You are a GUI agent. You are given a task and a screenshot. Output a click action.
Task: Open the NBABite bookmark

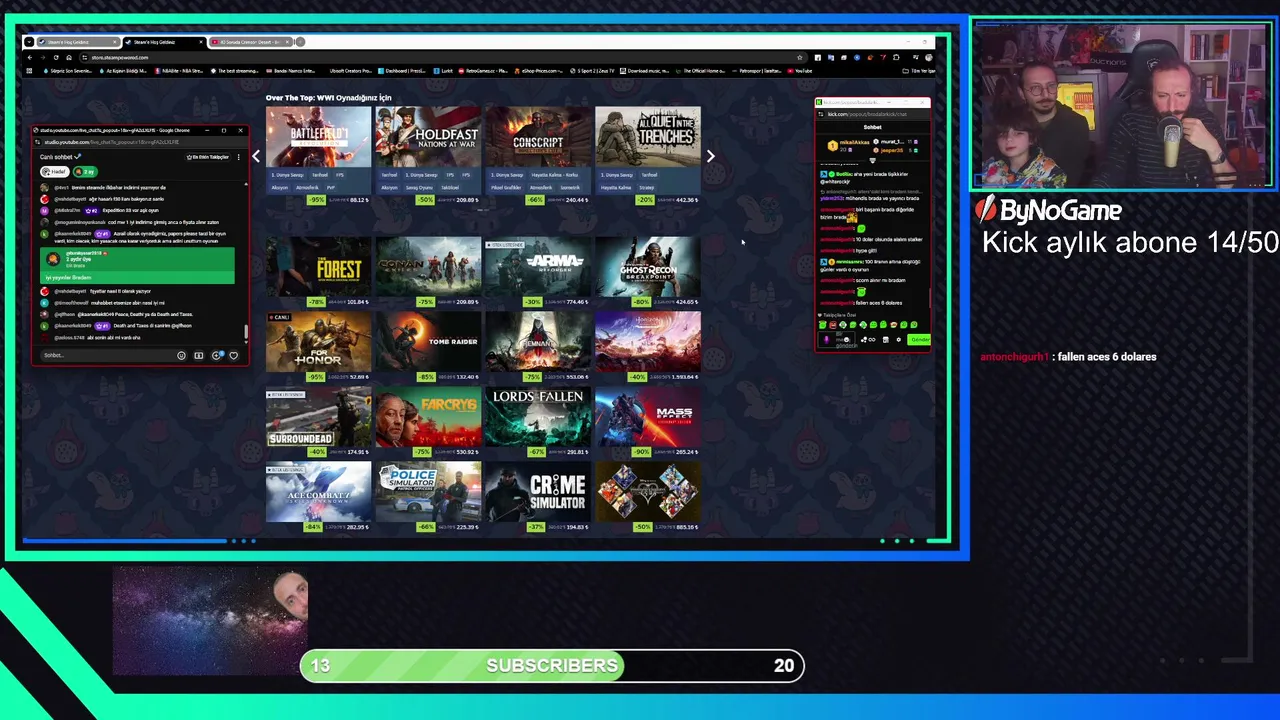(x=179, y=71)
